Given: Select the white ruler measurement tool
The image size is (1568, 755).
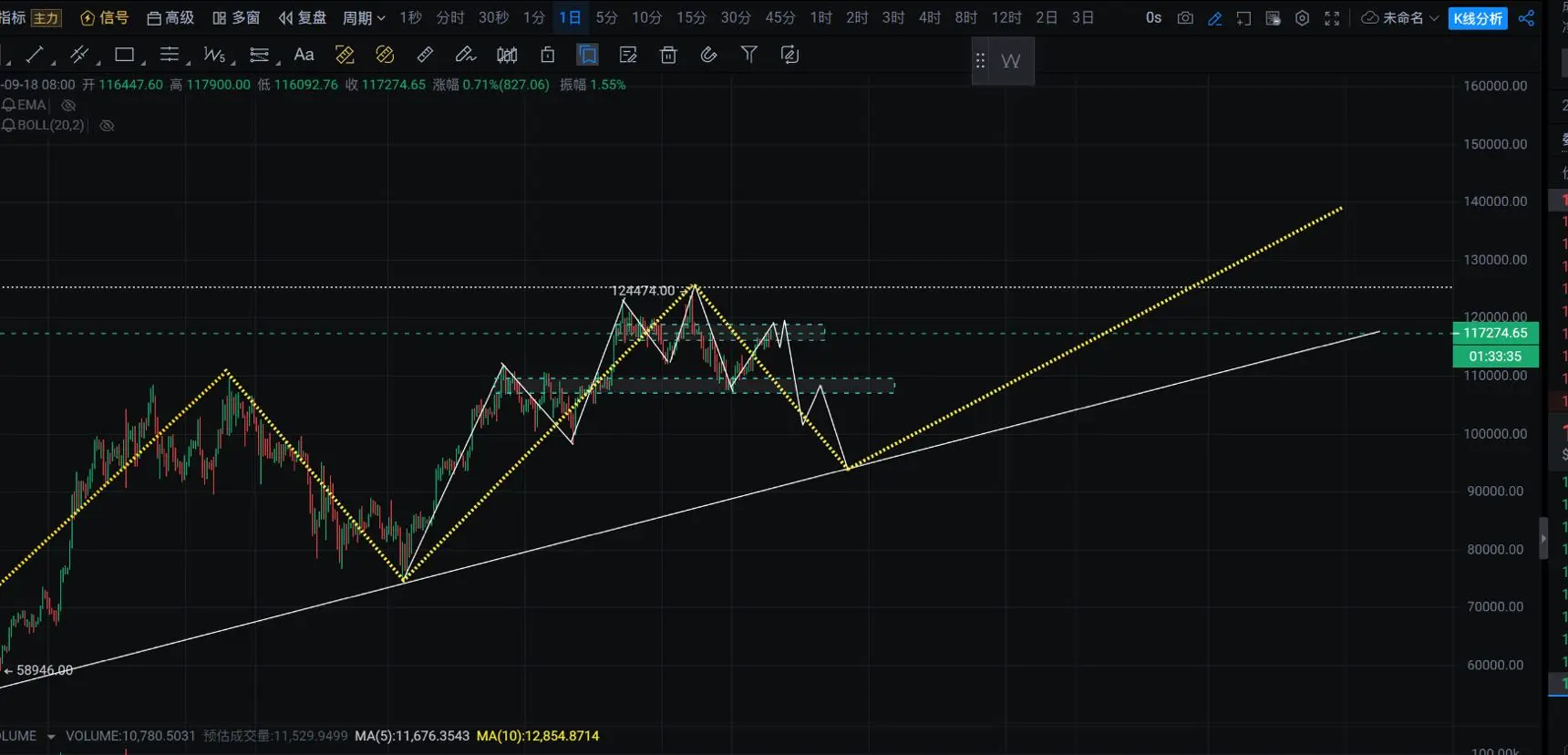Looking at the screenshot, I should tap(425, 56).
